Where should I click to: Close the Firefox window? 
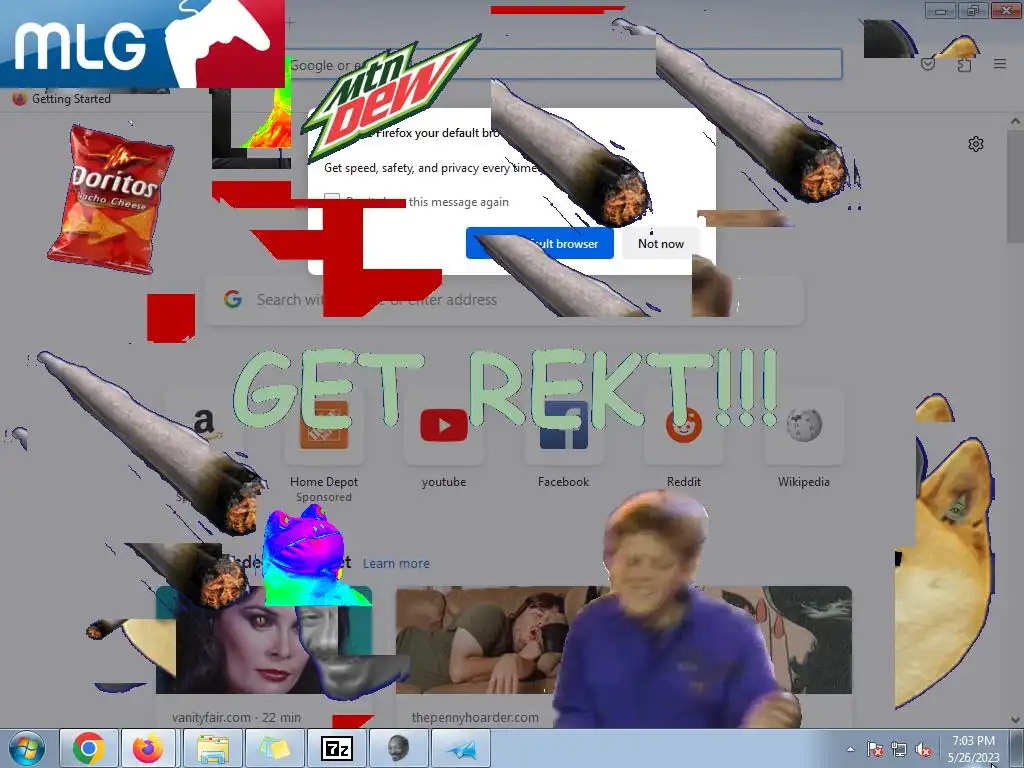1006,10
